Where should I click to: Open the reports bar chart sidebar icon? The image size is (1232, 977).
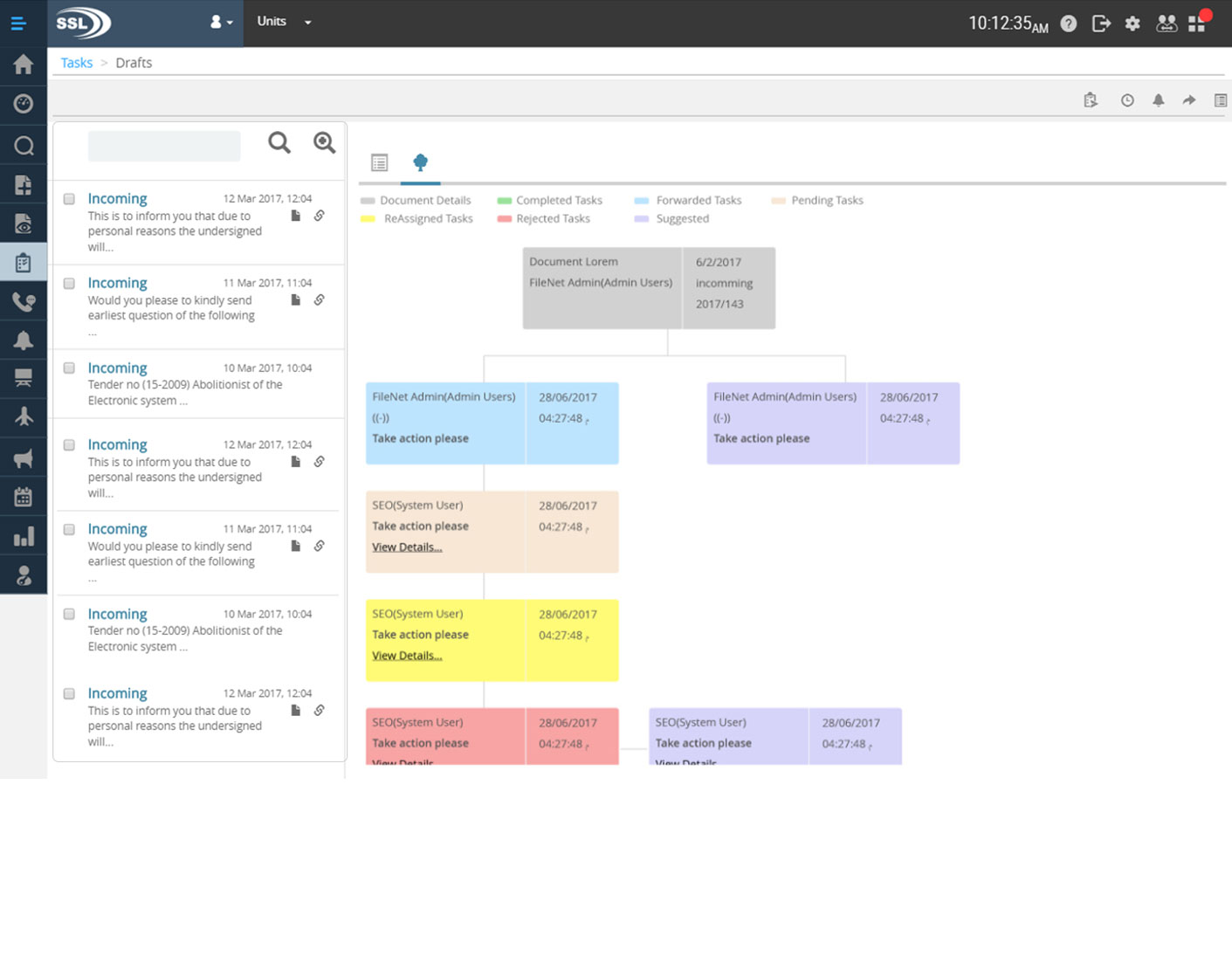pos(24,536)
